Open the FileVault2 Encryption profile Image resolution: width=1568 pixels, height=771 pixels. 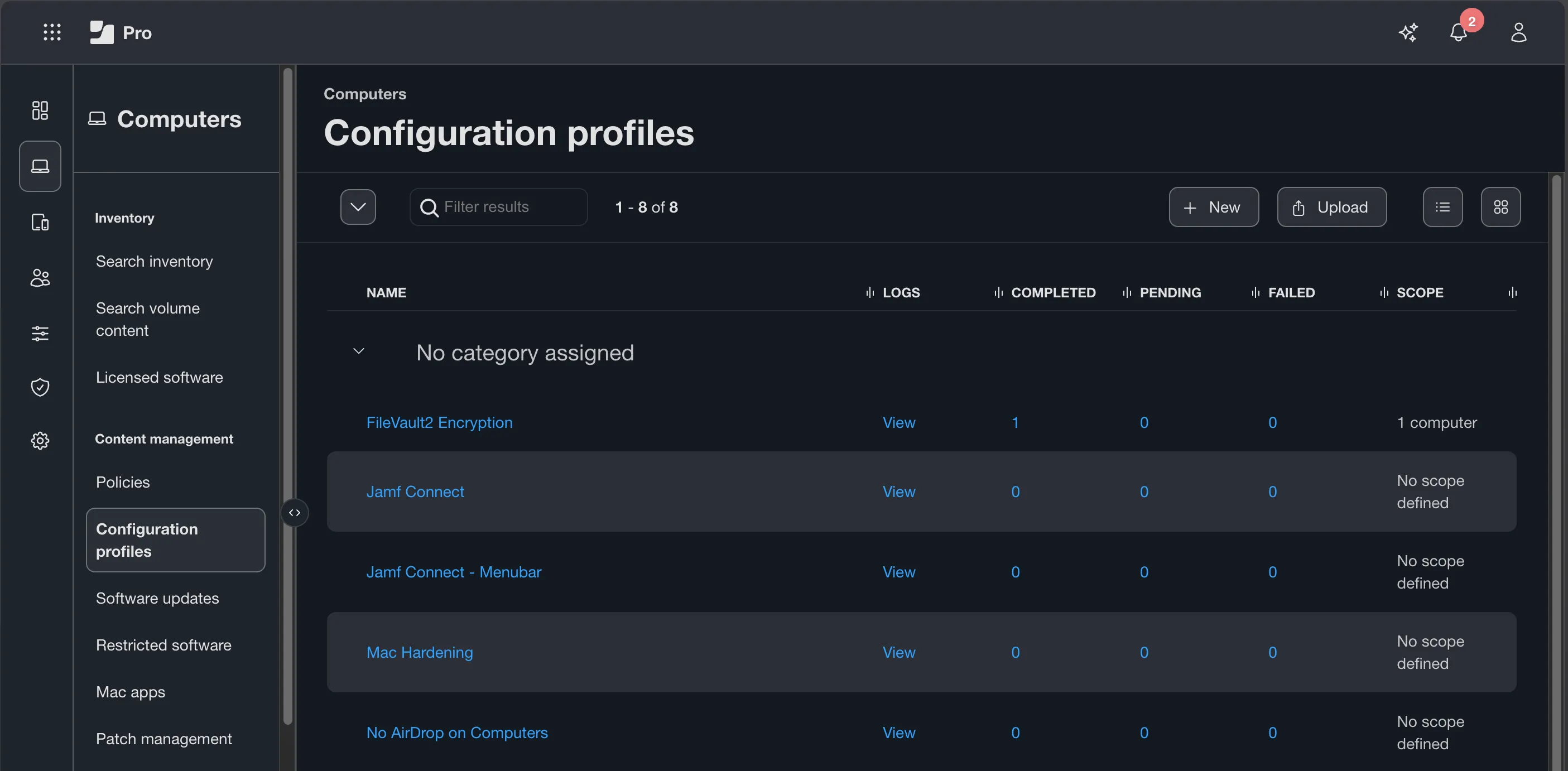pyautogui.click(x=439, y=422)
